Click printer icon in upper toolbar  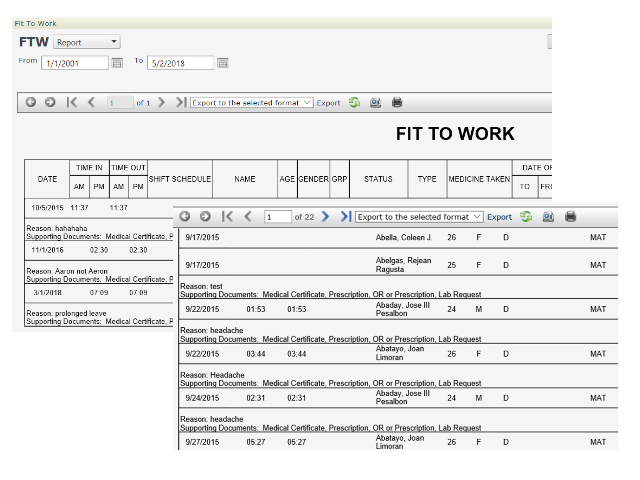coord(397,102)
